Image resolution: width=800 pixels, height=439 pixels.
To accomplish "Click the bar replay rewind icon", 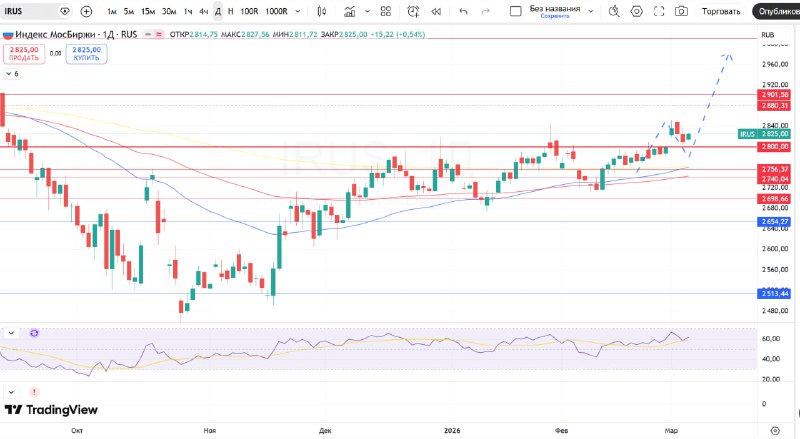I will (x=436, y=11).
